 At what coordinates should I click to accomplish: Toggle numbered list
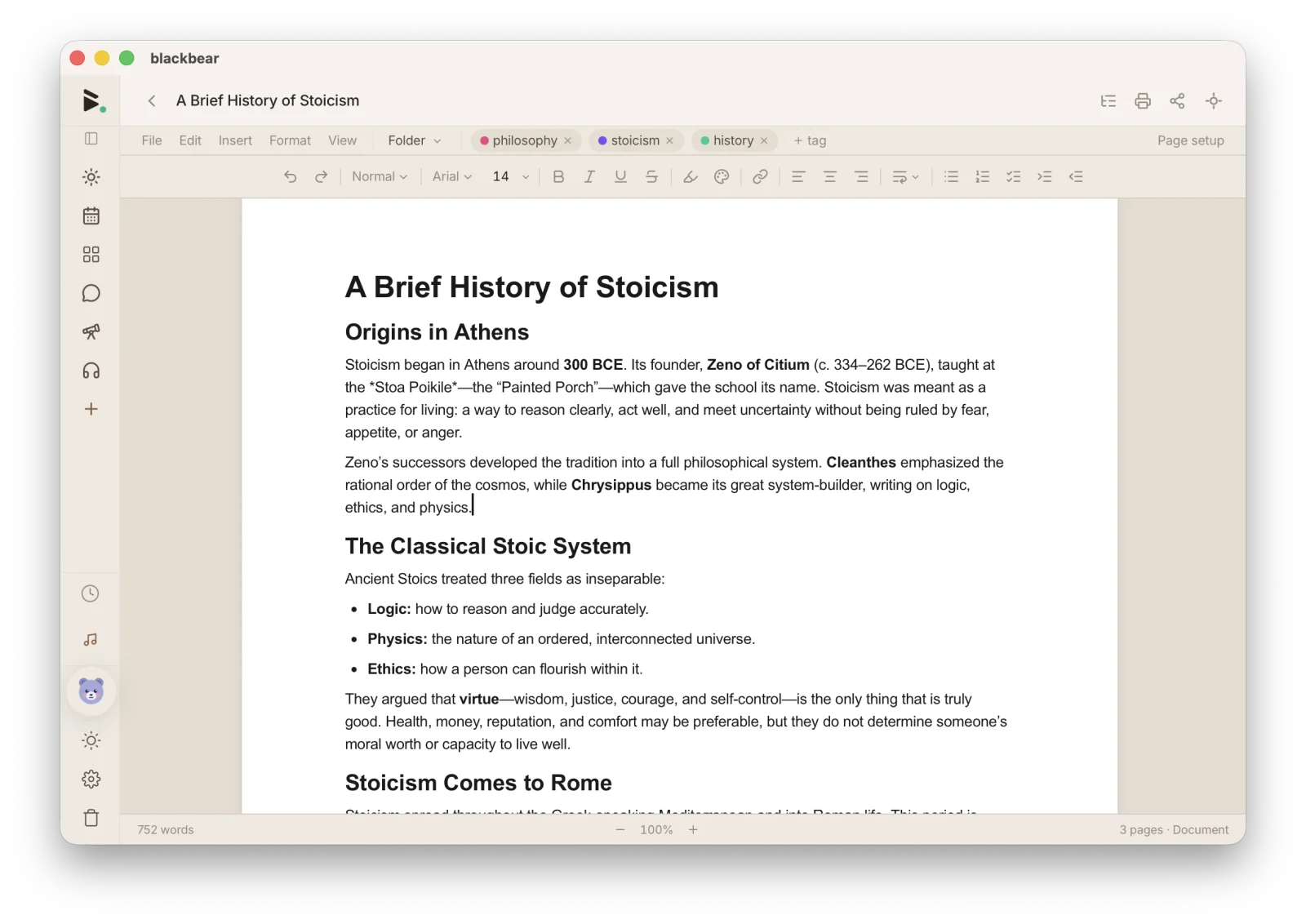click(x=982, y=176)
